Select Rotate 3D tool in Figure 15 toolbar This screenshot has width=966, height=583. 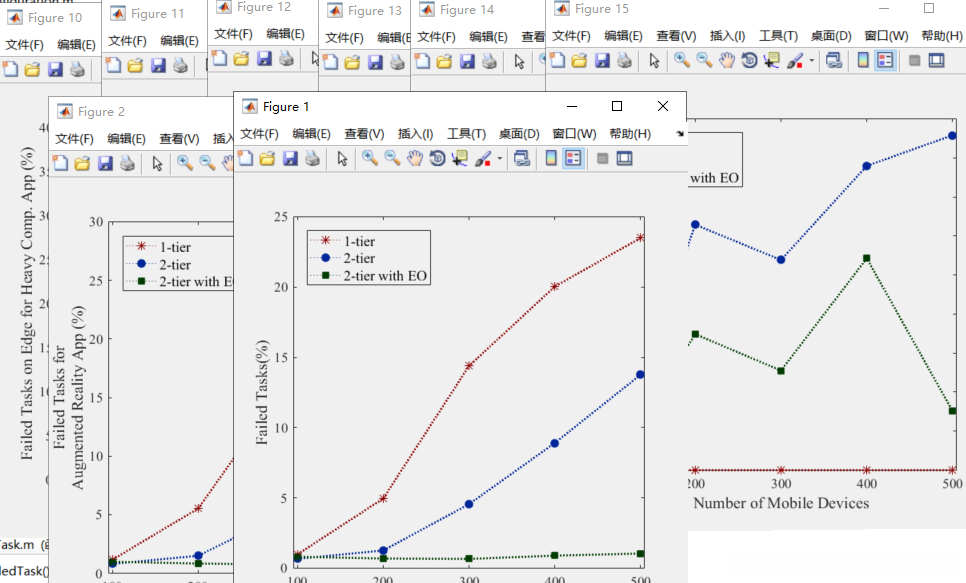click(749, 60)
